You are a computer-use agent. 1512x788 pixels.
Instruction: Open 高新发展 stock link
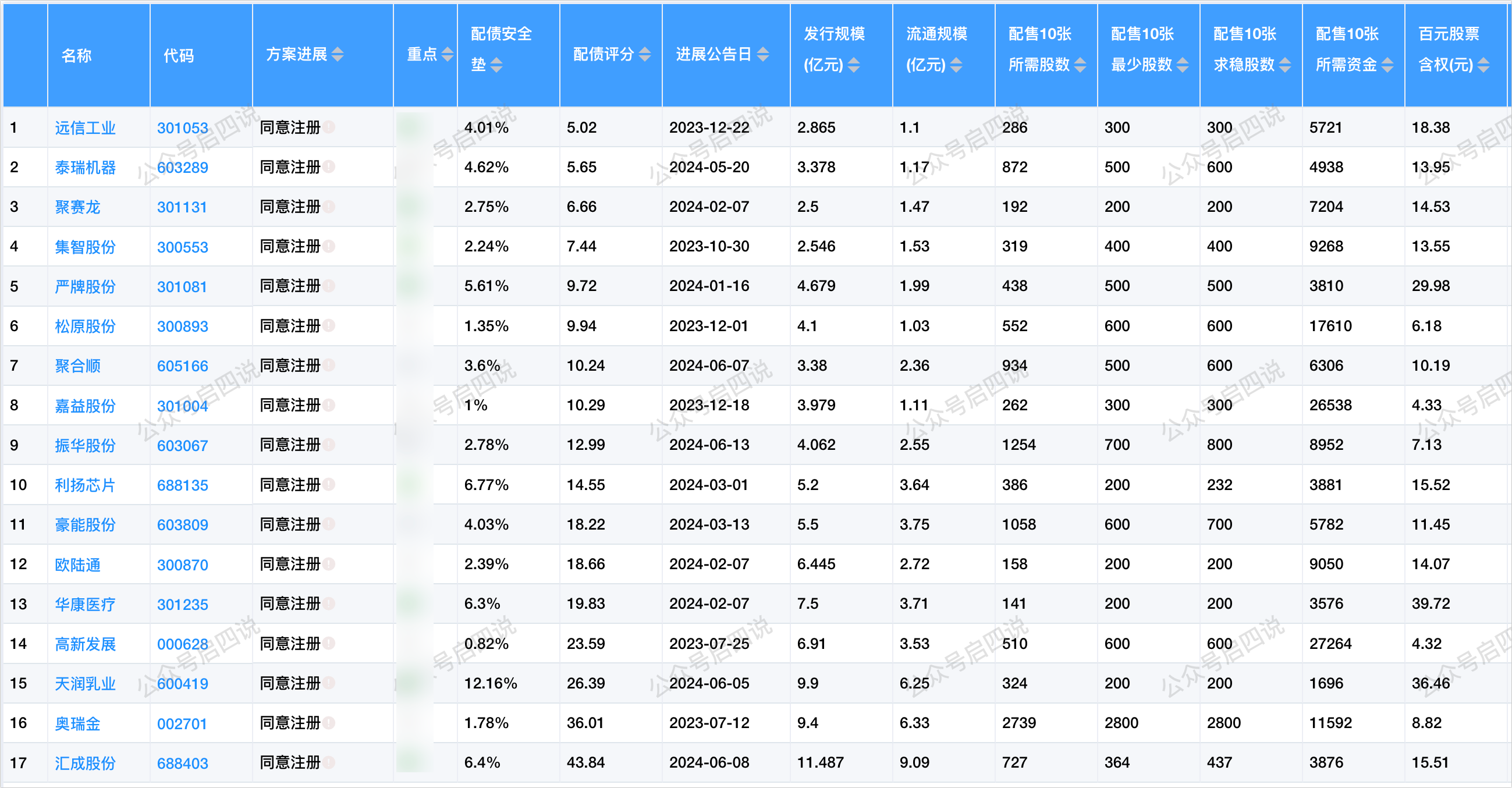[85, 644]
